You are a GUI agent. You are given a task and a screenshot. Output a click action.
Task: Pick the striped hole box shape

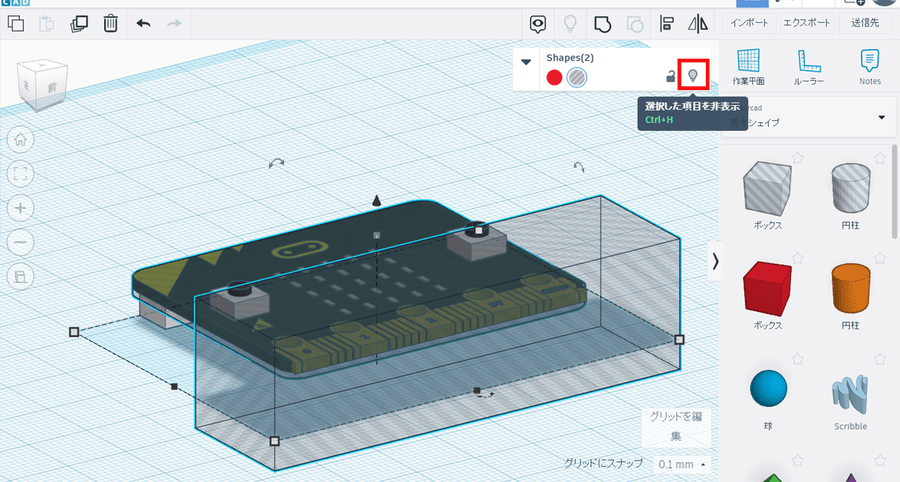(767, 188)
